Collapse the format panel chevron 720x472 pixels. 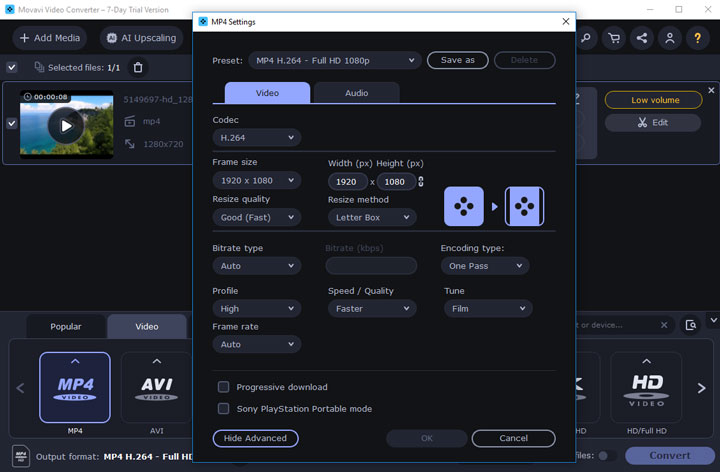coord(714,320)
